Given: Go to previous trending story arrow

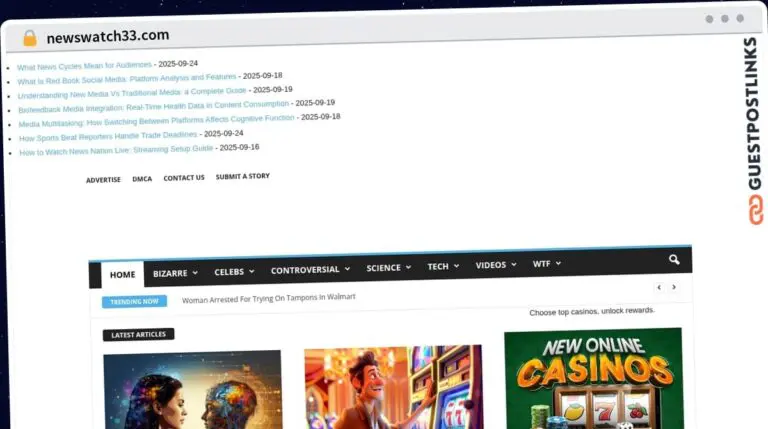Looking at the screenshot, I should click(x=659, y=287).
